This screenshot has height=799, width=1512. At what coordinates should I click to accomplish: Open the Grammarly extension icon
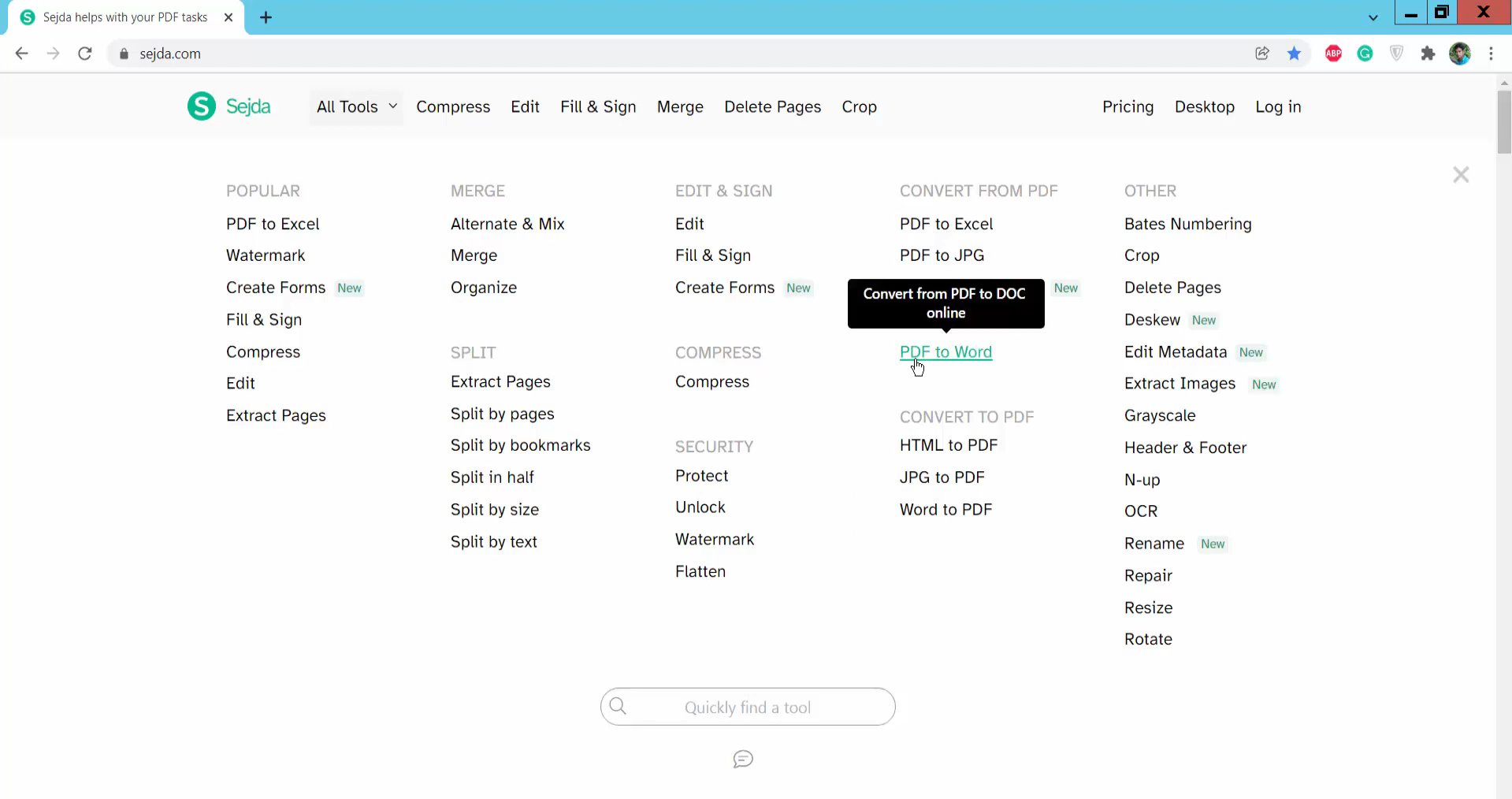tap(1365, 54)
